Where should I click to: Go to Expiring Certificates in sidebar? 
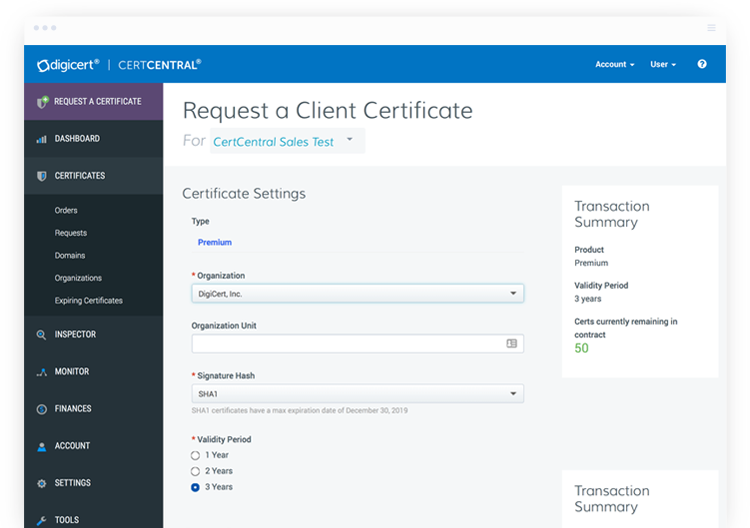(x=88, y=301)
